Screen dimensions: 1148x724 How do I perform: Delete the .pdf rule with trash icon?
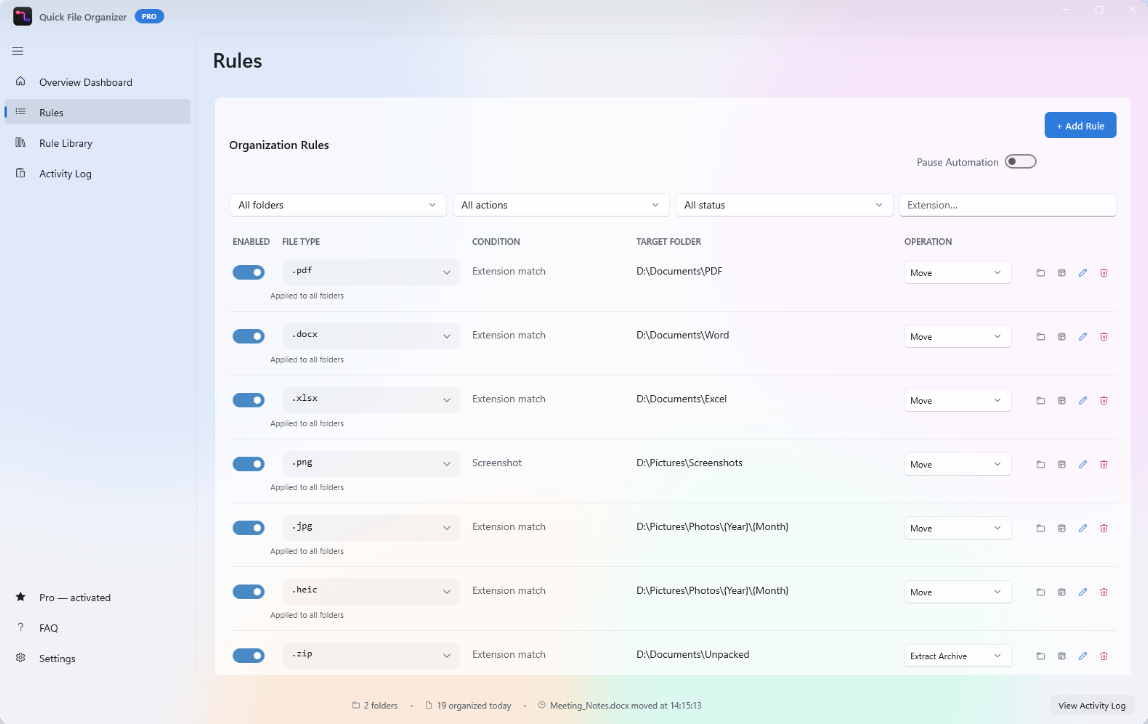pos(1104,273)
